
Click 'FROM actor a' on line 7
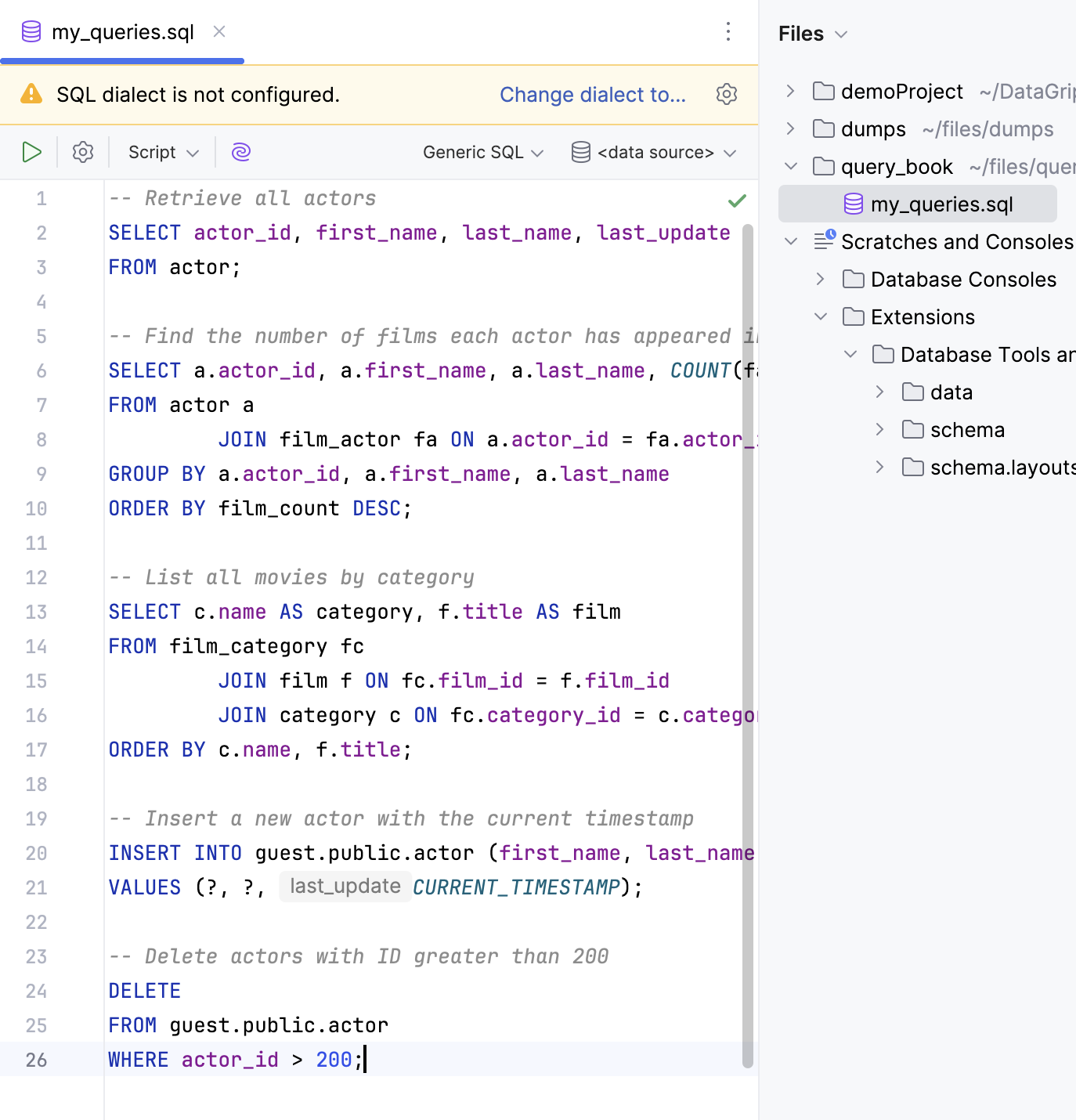pos(182,405)
